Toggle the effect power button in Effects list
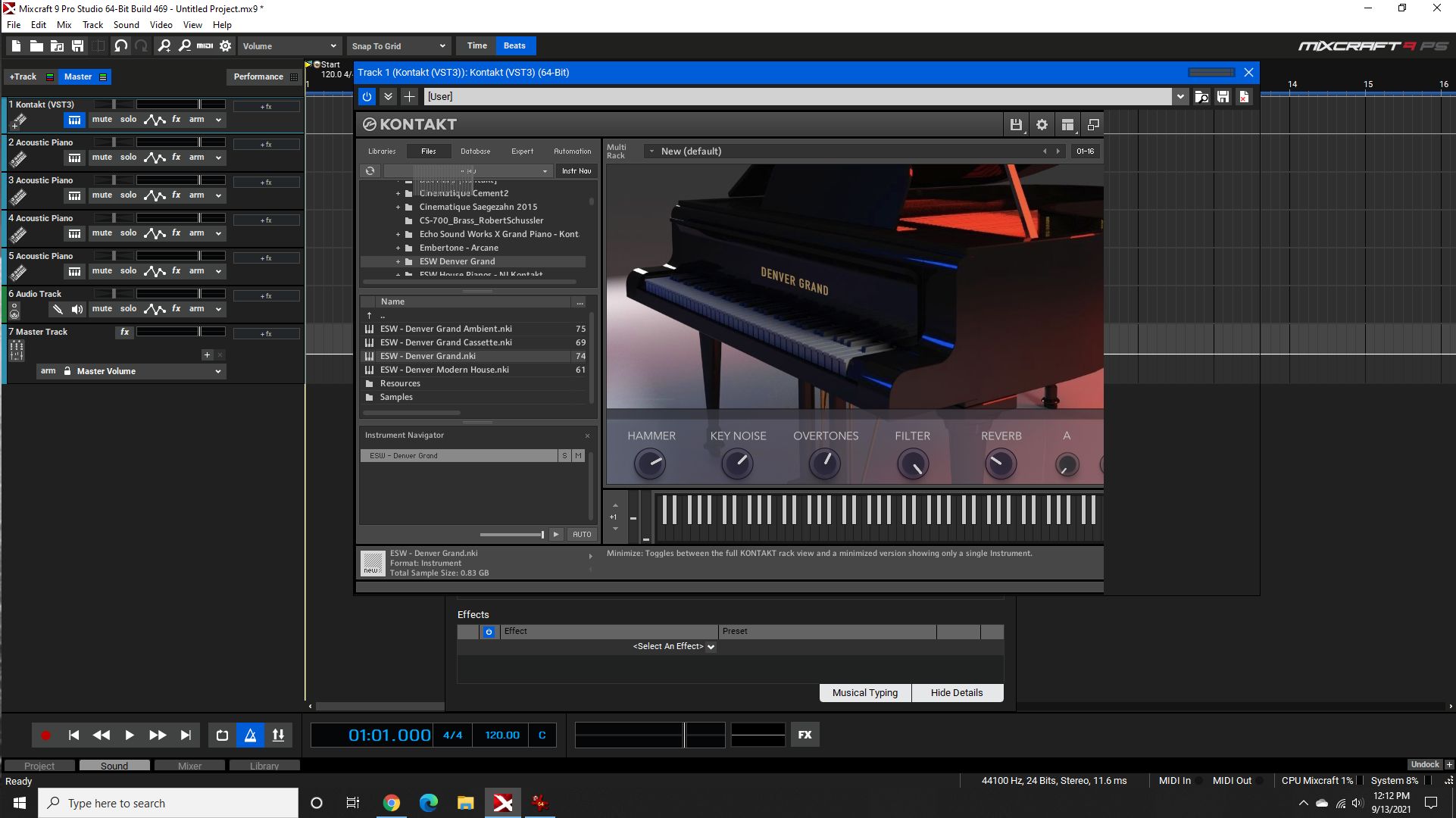This screenshot has width=1456, height=818. coord(489,632)
